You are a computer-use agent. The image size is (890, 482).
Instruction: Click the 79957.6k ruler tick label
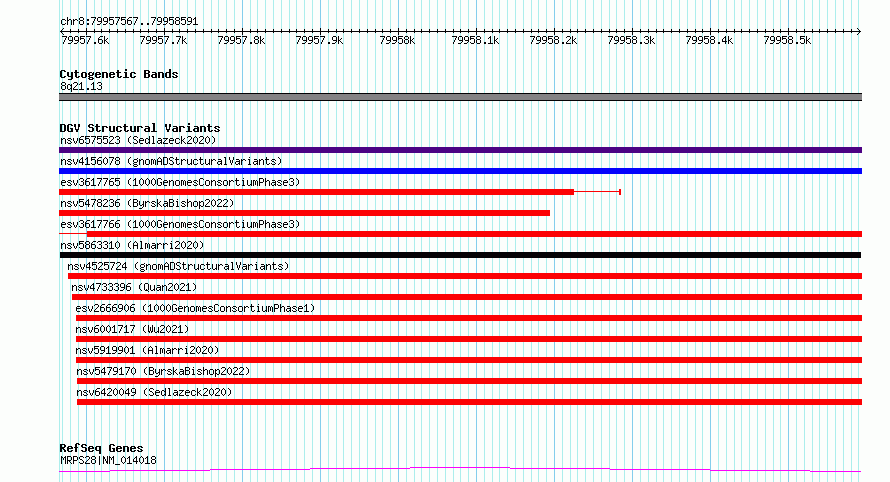point(85,40)
